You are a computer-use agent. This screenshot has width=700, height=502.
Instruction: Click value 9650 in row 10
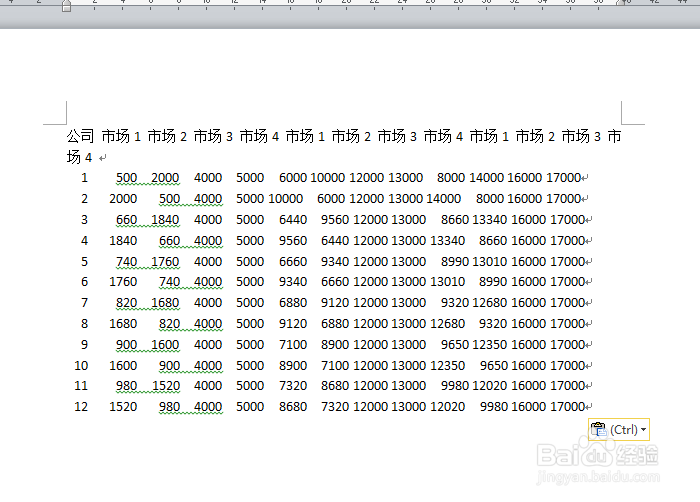tap(494, 366)
